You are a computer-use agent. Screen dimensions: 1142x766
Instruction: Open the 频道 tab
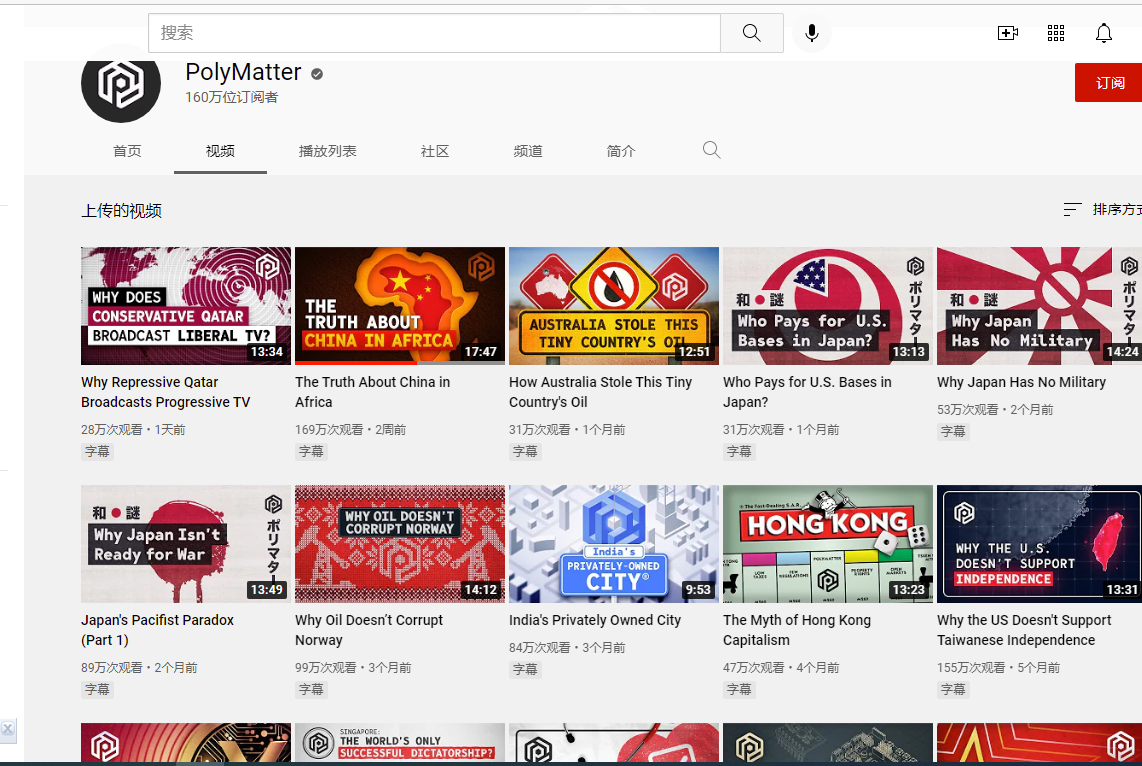(528, 151)
